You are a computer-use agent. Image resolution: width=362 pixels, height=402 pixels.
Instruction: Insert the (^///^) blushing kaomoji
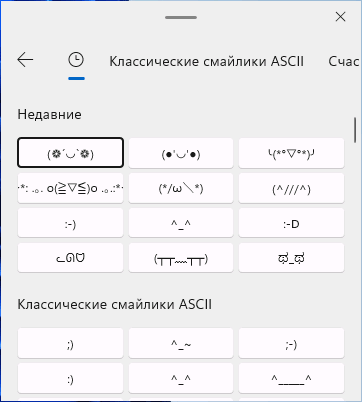point(291,188)
